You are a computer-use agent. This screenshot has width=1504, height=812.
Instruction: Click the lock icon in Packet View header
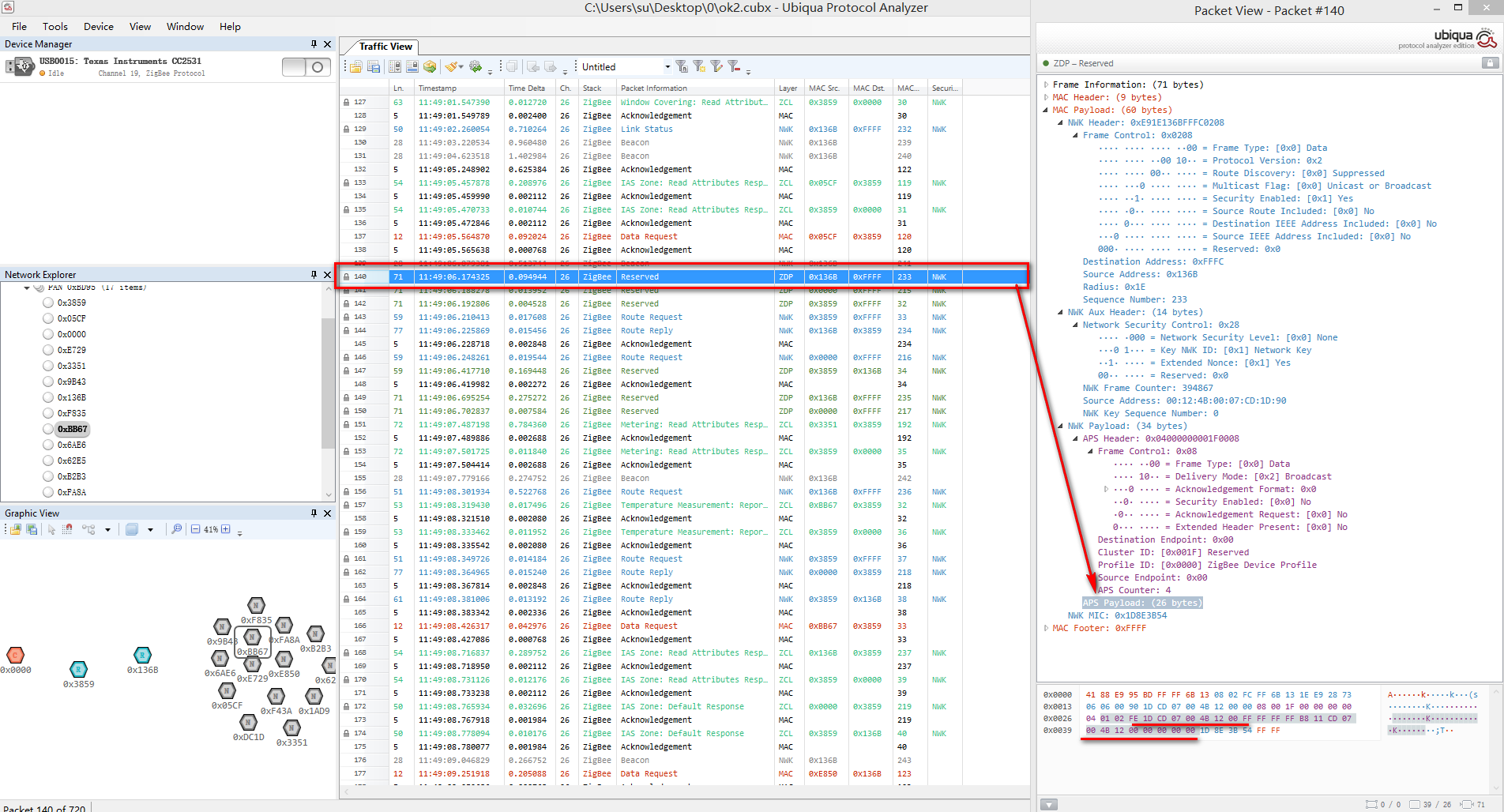pyautogui.click(x=1490, y=63)
